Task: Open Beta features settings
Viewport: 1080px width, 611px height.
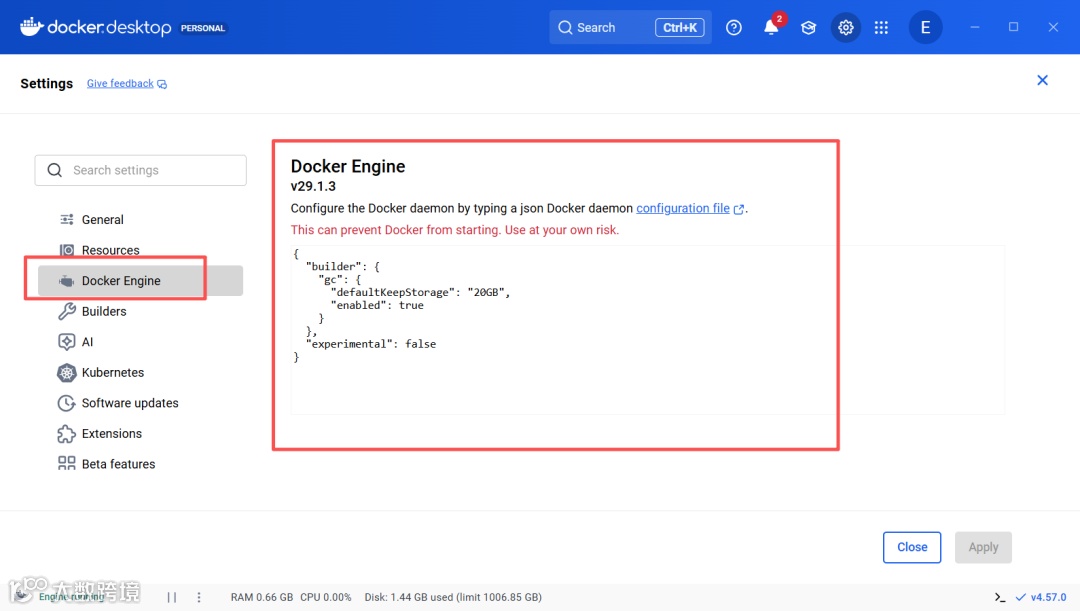Action: point(141,464)
